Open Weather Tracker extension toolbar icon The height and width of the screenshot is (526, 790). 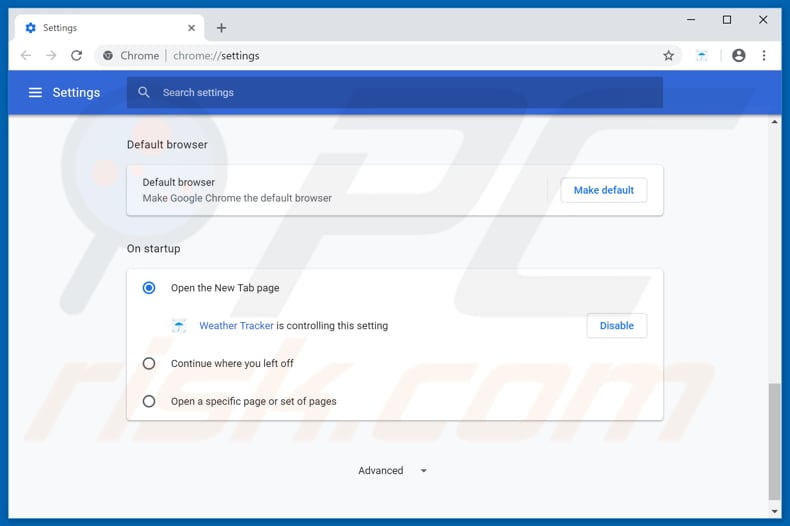point(701,55)
